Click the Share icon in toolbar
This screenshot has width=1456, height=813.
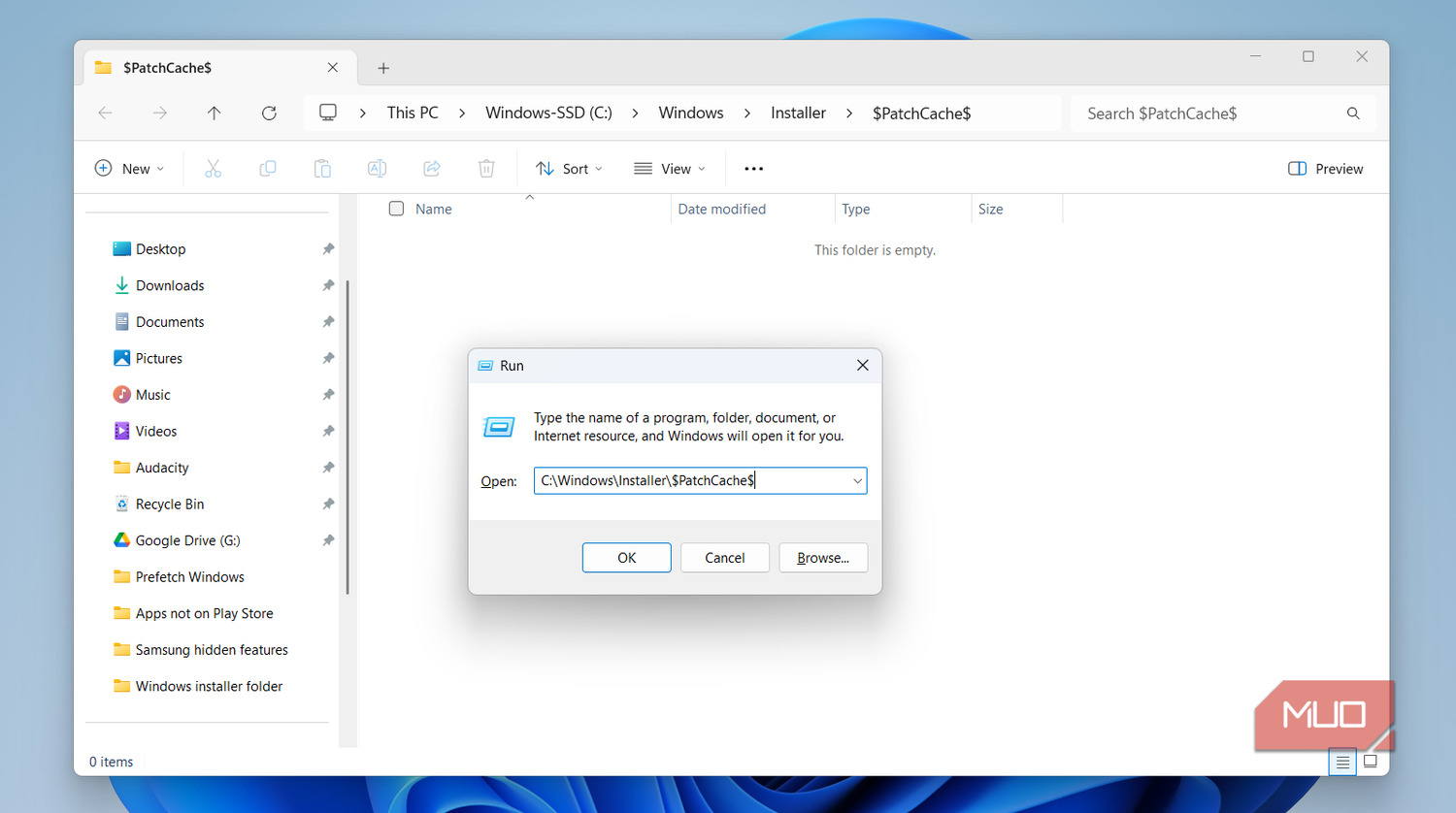[432, 169]
